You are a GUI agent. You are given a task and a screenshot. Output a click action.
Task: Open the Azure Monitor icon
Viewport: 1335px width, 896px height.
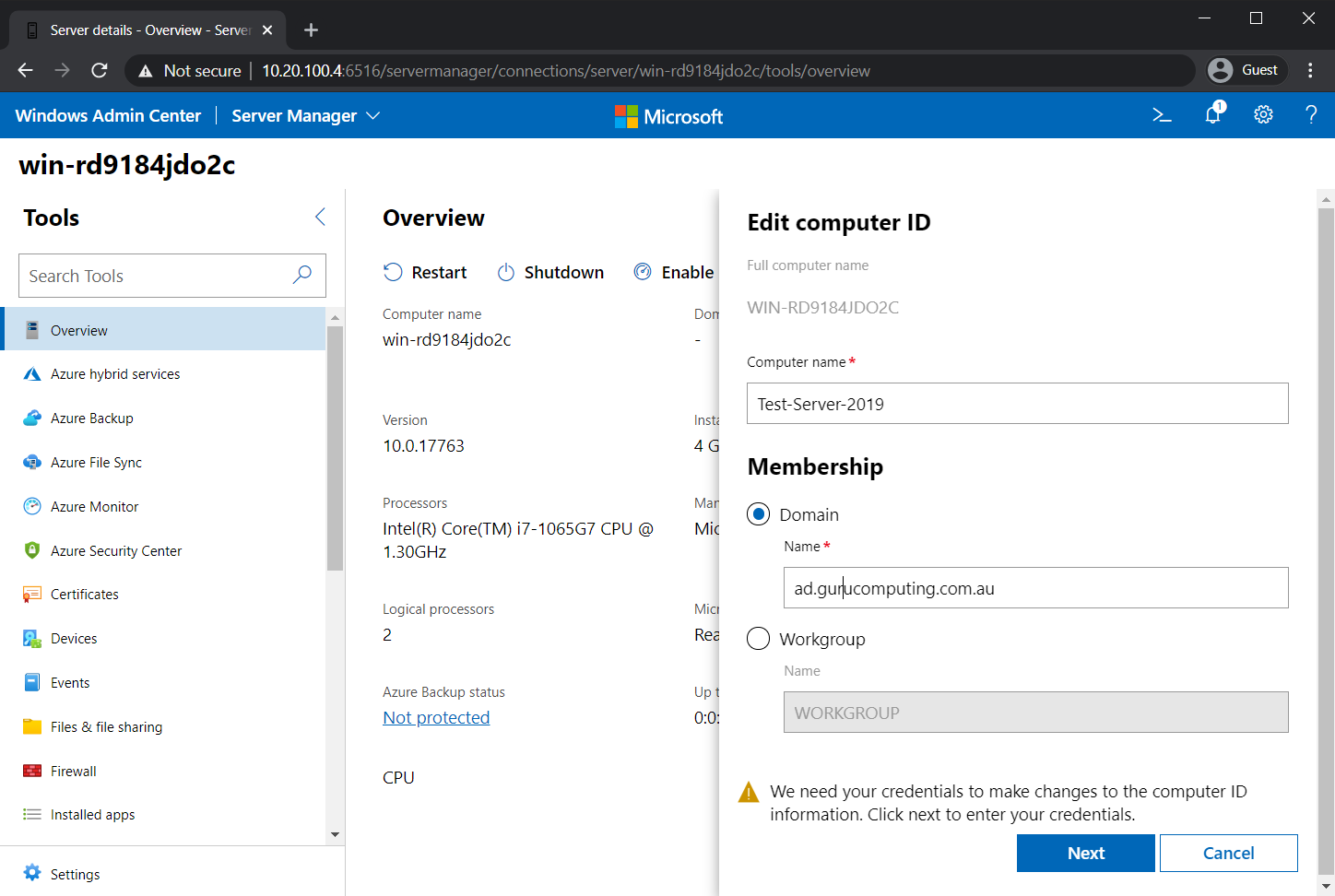point(32,506)
